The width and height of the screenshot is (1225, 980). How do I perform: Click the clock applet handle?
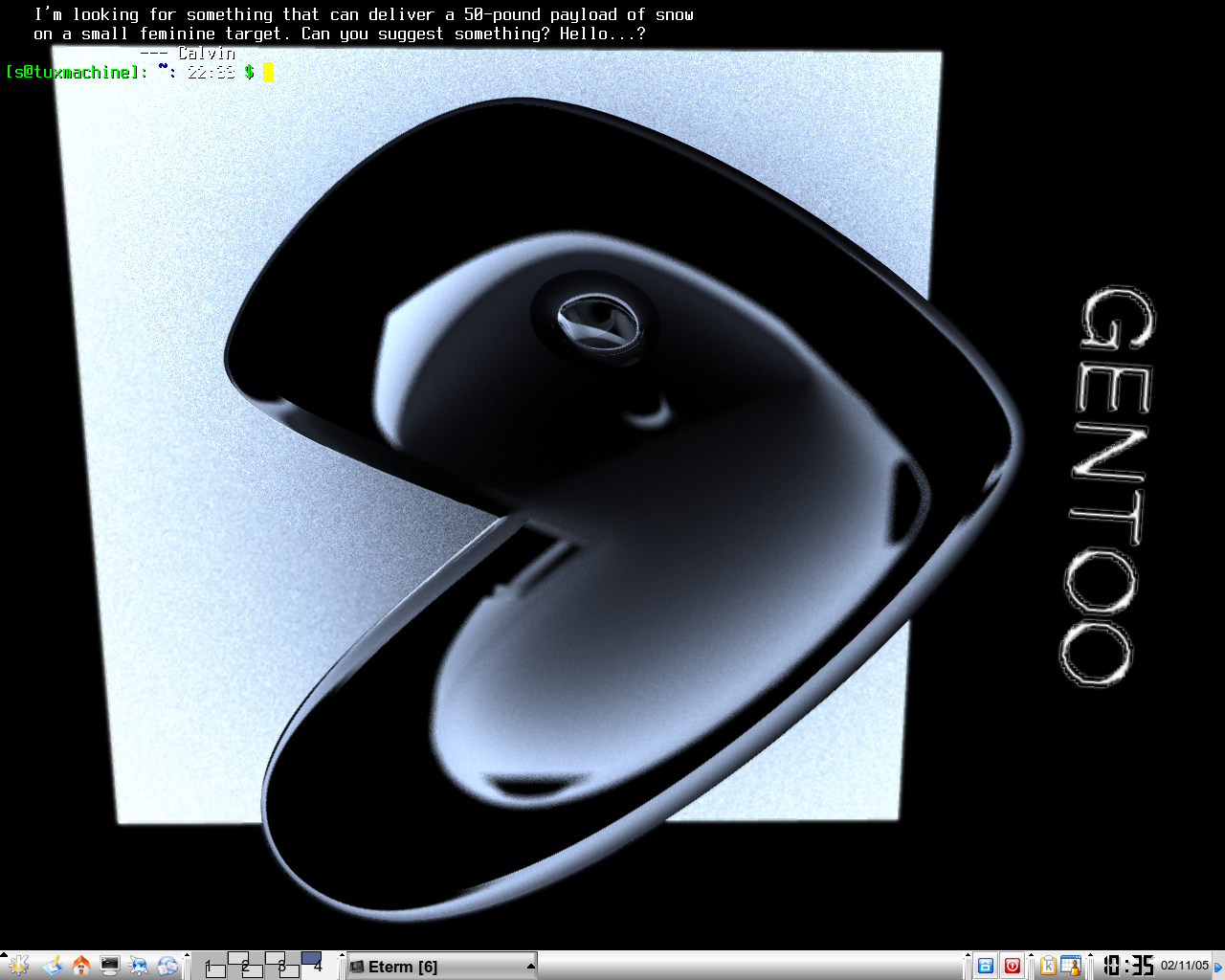coord(1090,966)
